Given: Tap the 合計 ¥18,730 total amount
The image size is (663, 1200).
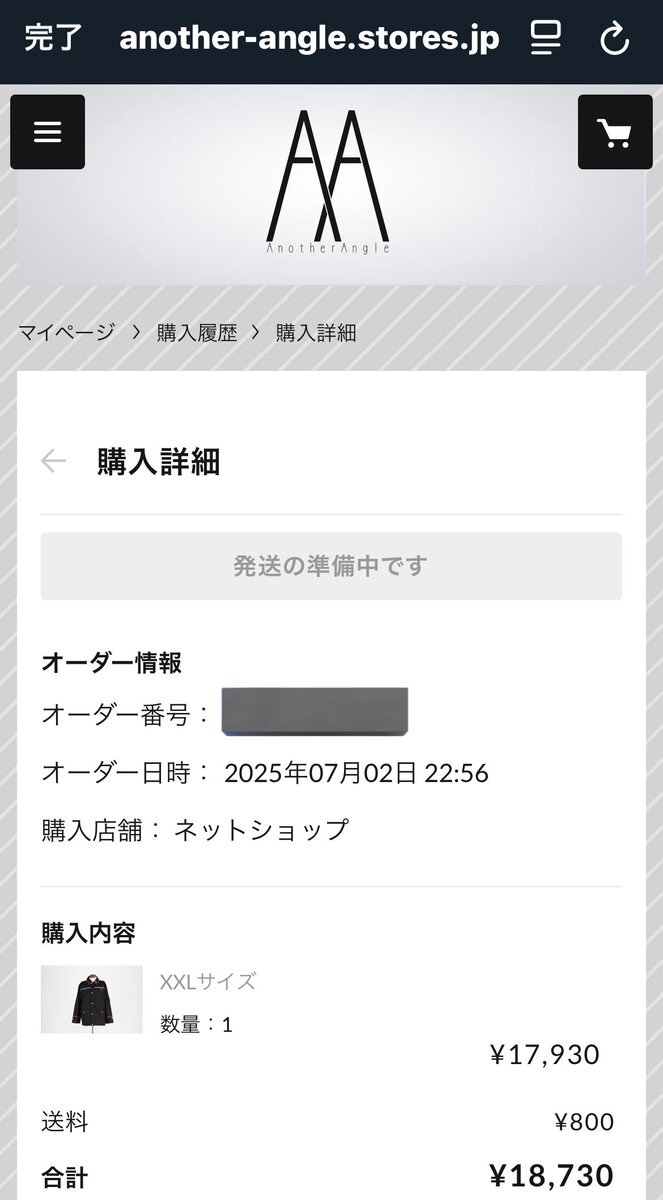Looking at the screenshot, I should [551, 1176].
